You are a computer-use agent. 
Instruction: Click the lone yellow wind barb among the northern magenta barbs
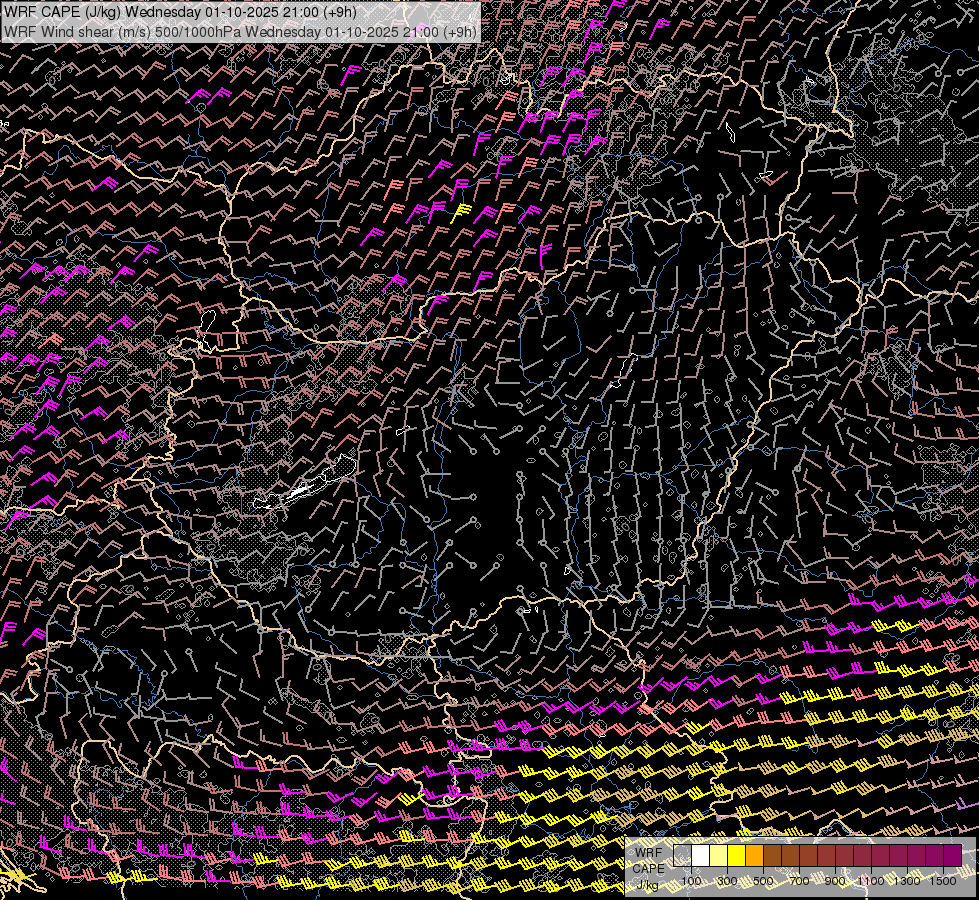pos(461,211)
